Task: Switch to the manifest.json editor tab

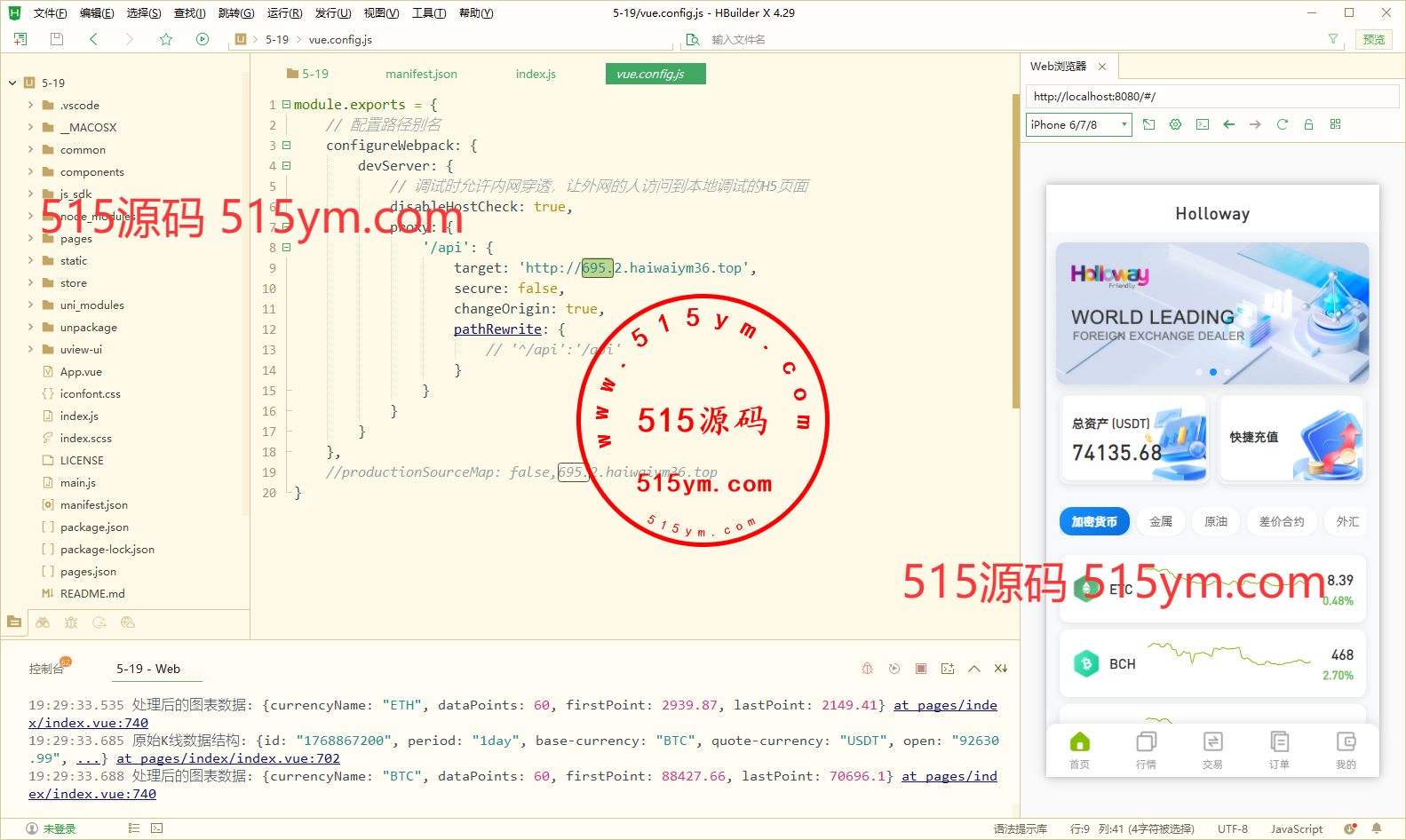Action: click(421, 74)
